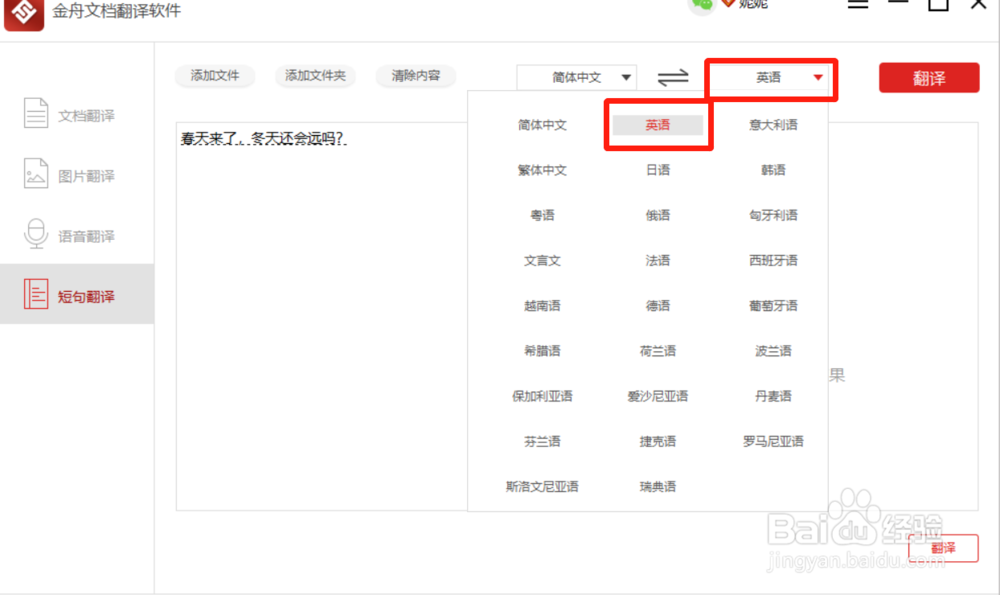Select 文言文 in the language list
This screenshot has height=595, width=1000.
pos(542,261)
